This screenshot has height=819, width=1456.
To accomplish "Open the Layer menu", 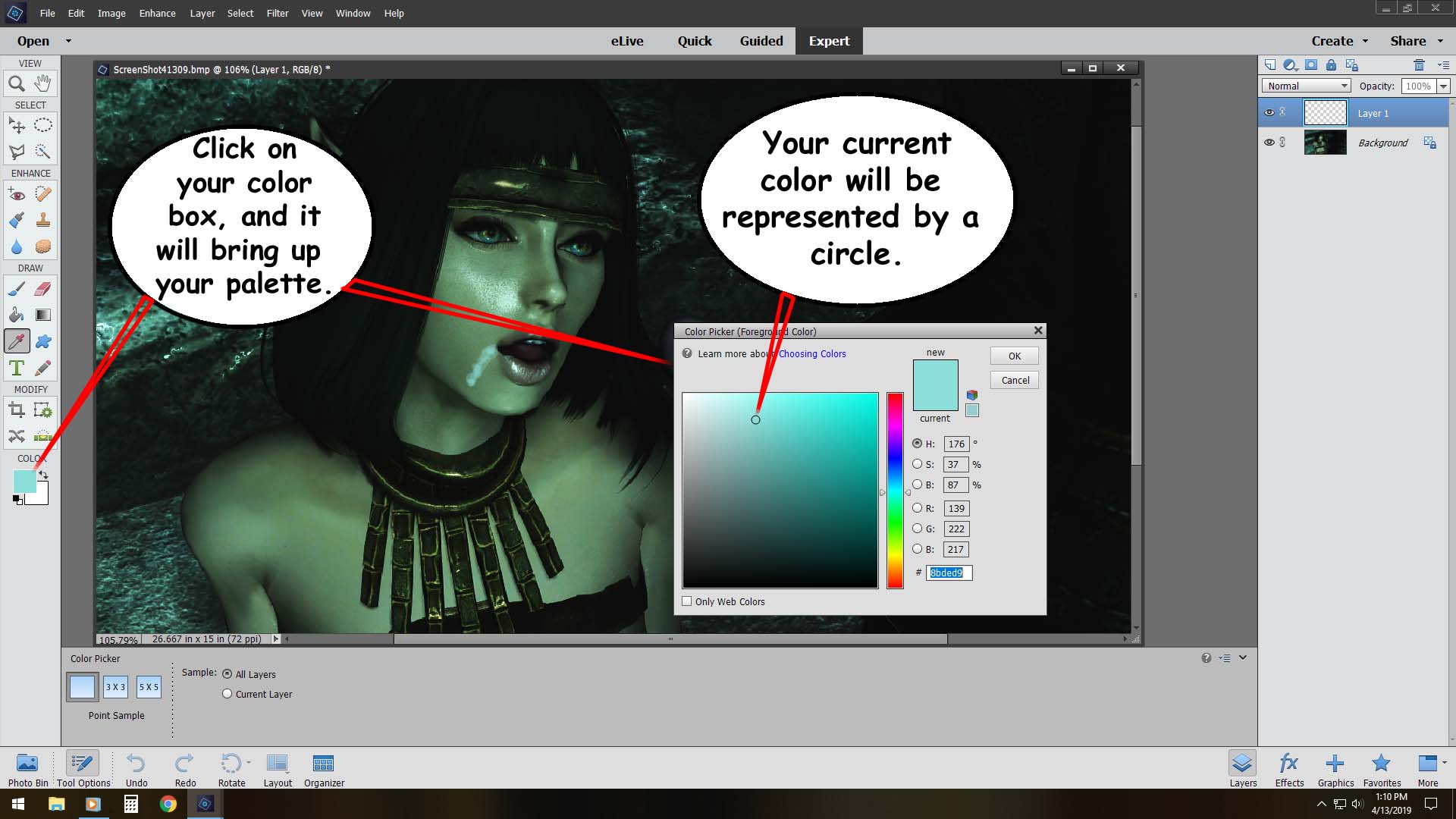I will click(202, 13).
